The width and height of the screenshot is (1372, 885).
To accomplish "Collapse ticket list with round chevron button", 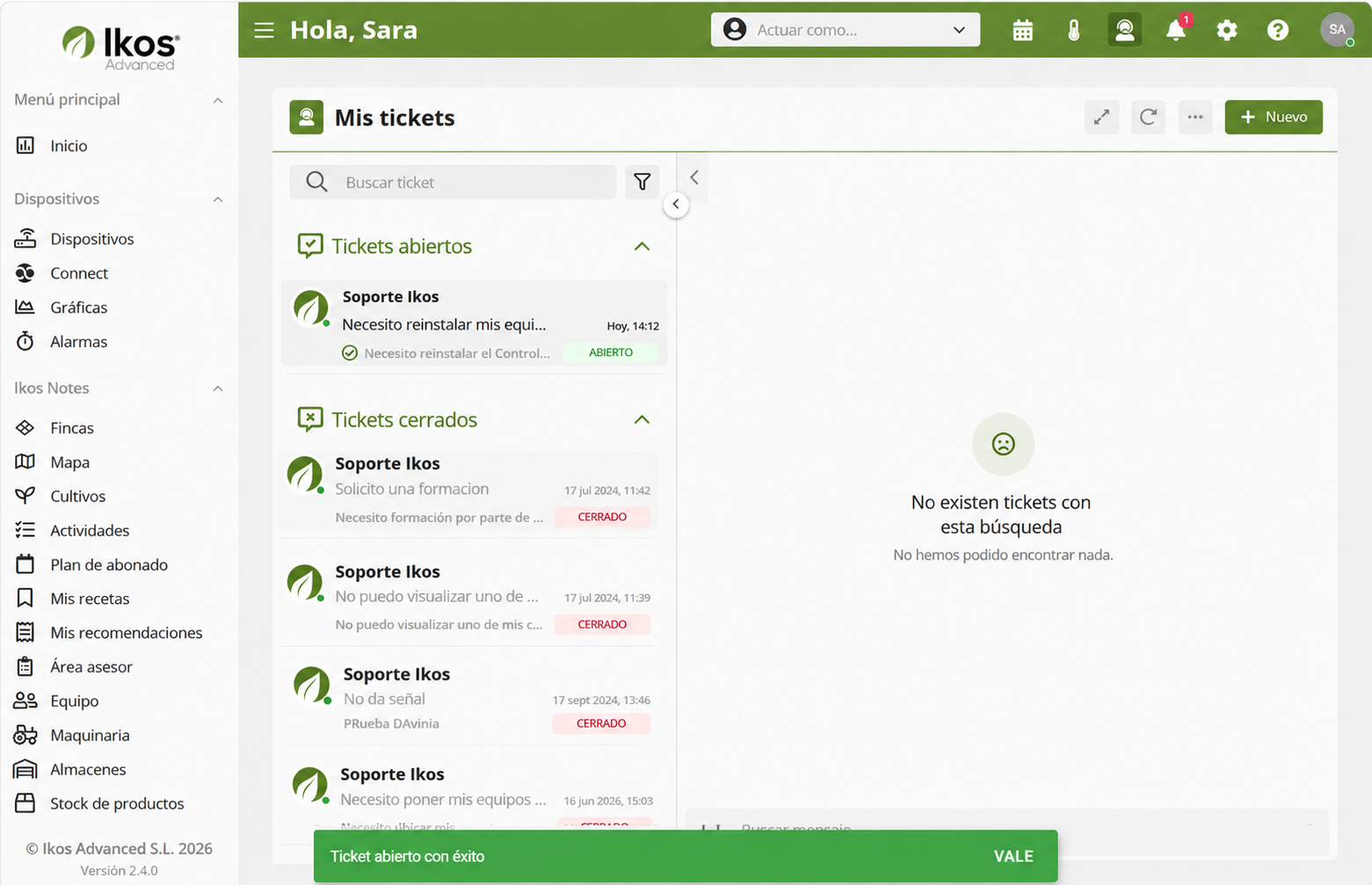I will (676, 204).
